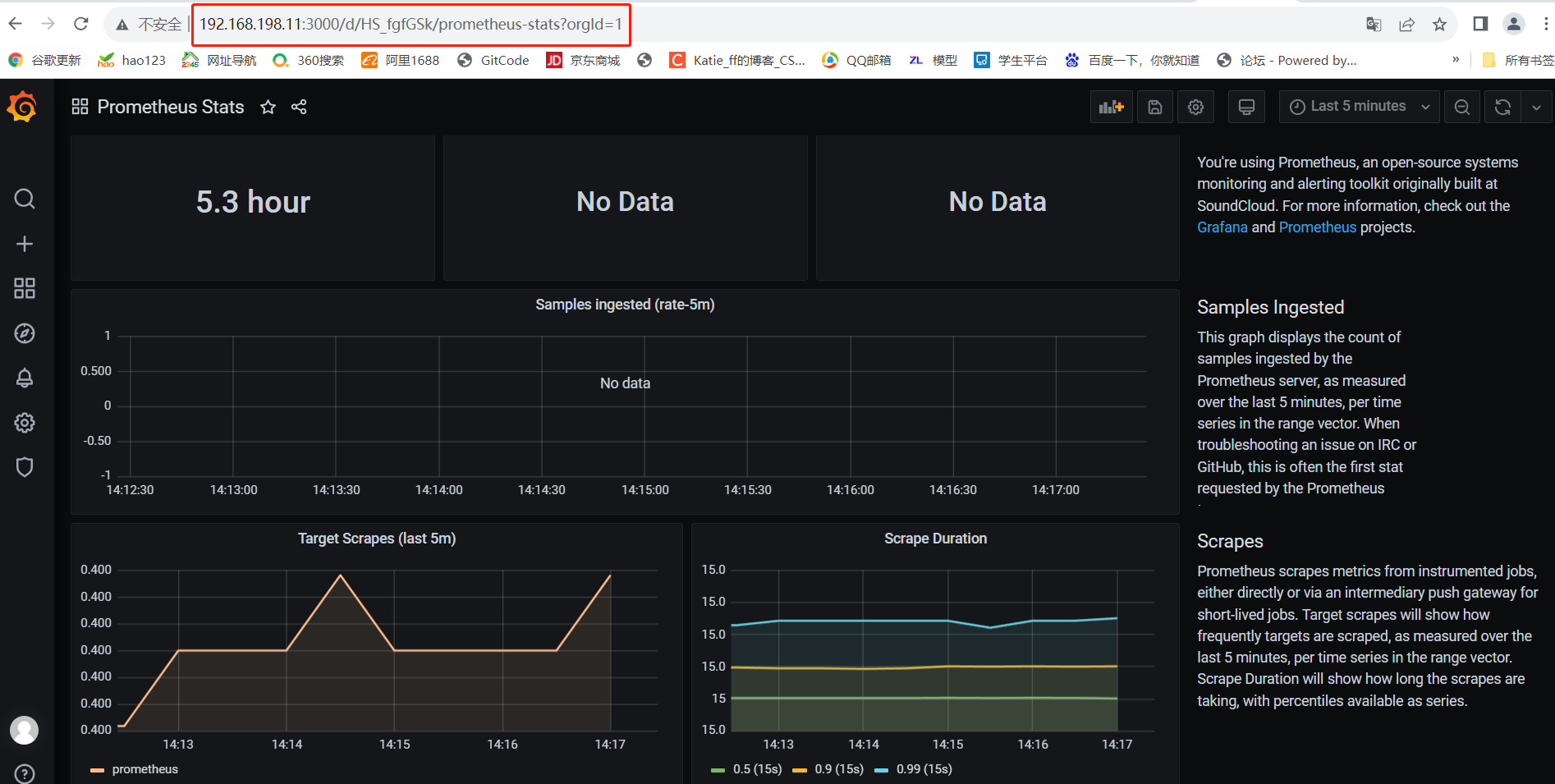Viewport: 1555px width, 784px height.
Task: Open the Target Scrapes (last 5m) panel title menu
Action: pos(377,539)
